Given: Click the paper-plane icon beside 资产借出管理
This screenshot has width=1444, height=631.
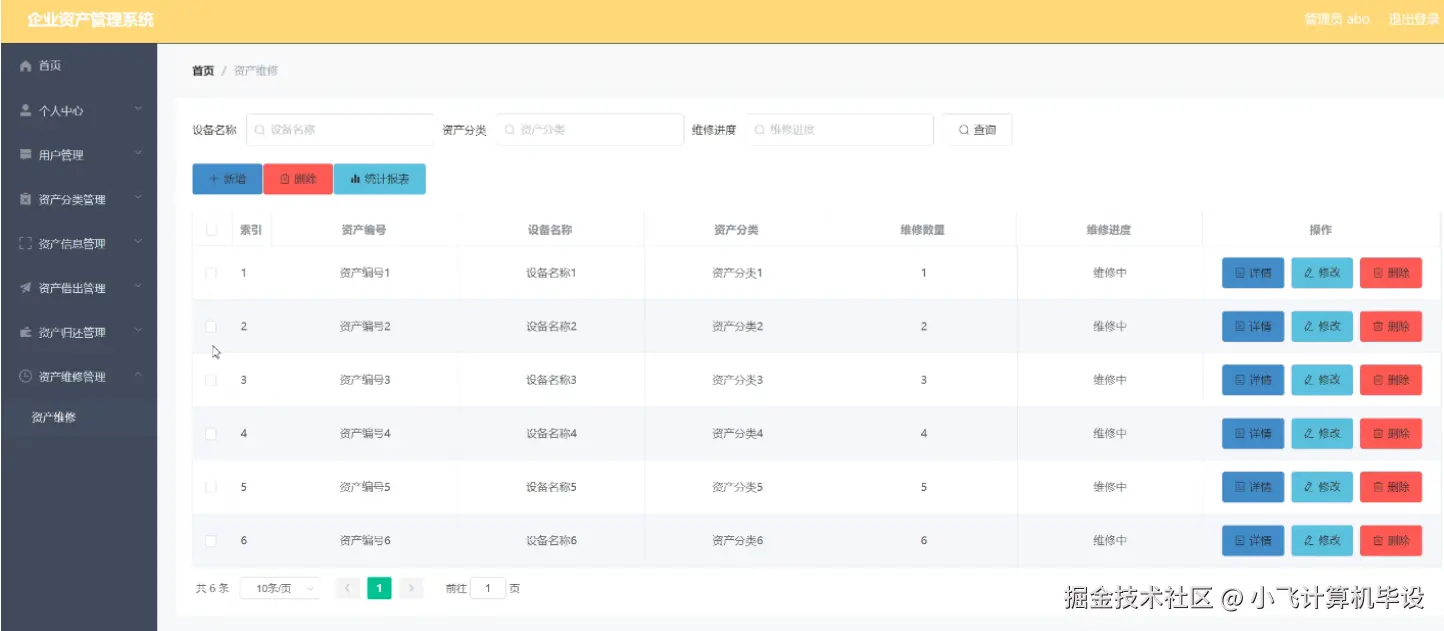Looking at the screenshot, I should point(26,288).
